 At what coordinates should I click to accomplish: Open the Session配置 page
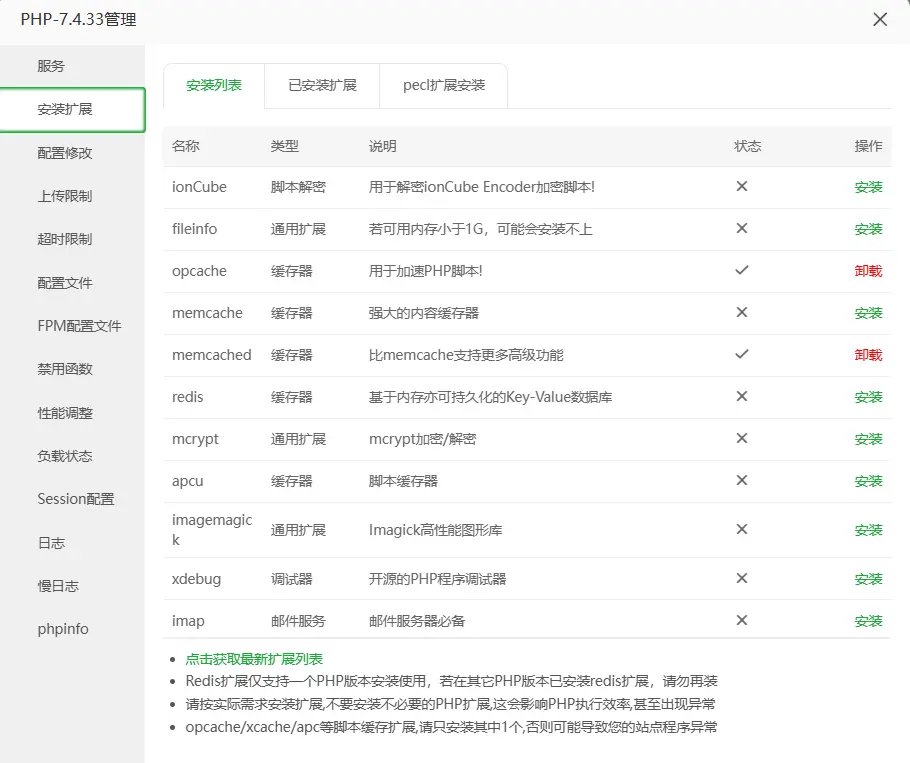click(76, 499)
